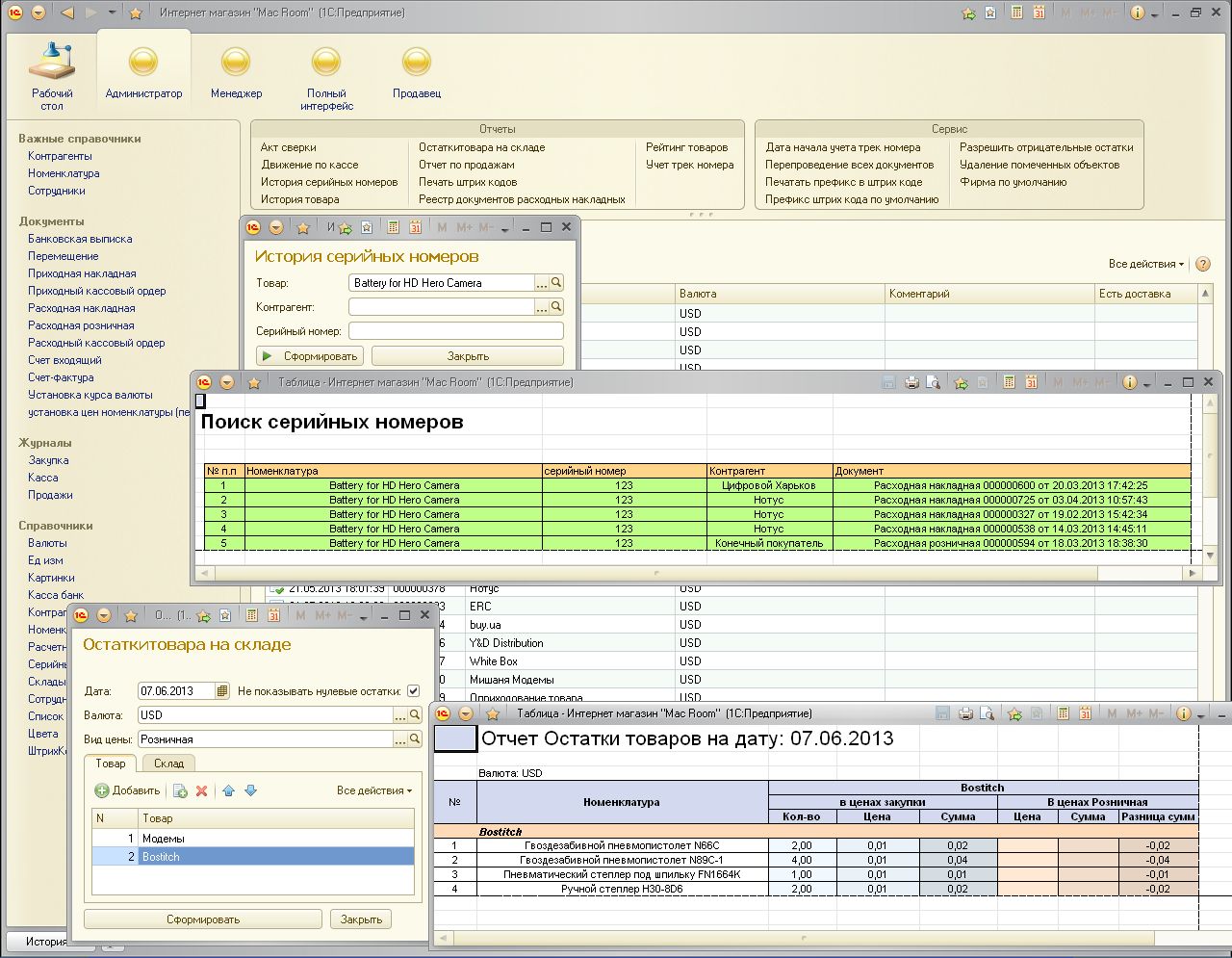Click move down arrow in Товар tab
Screen dimensions: 1232x958
coord(250,790)
